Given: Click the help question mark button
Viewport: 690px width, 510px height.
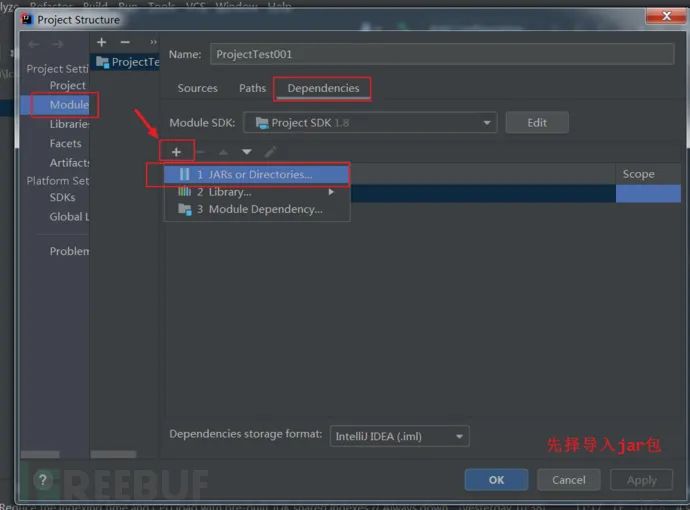Looking at the screenshot, I should (43, 480).
